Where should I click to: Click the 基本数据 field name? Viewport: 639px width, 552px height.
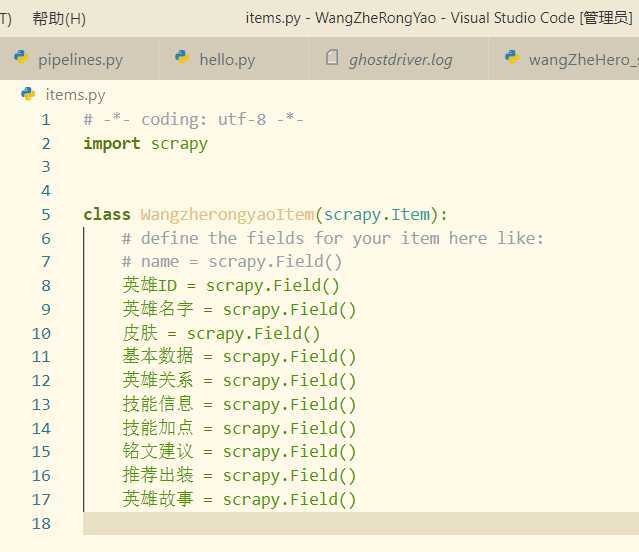point(158,356)
